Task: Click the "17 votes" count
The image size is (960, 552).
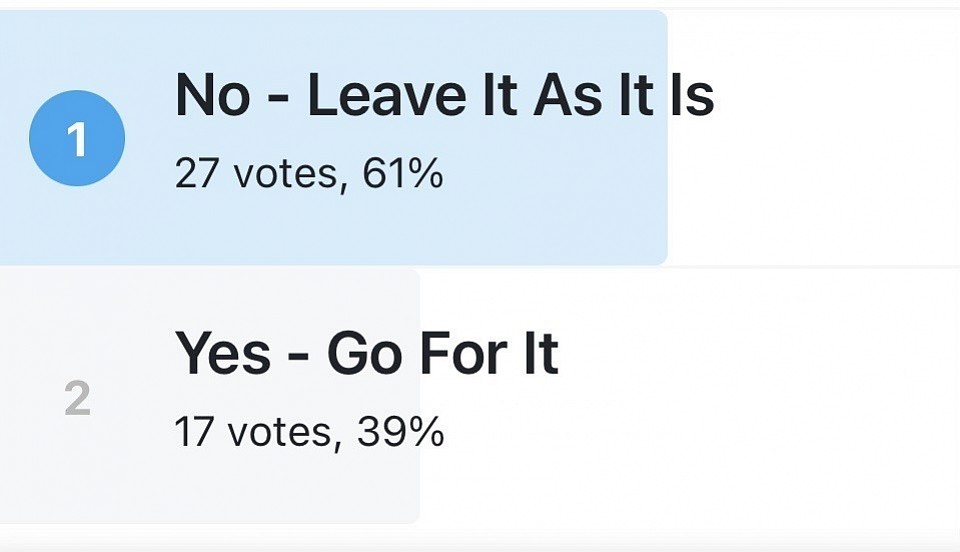Action: (x=254, y=432)
